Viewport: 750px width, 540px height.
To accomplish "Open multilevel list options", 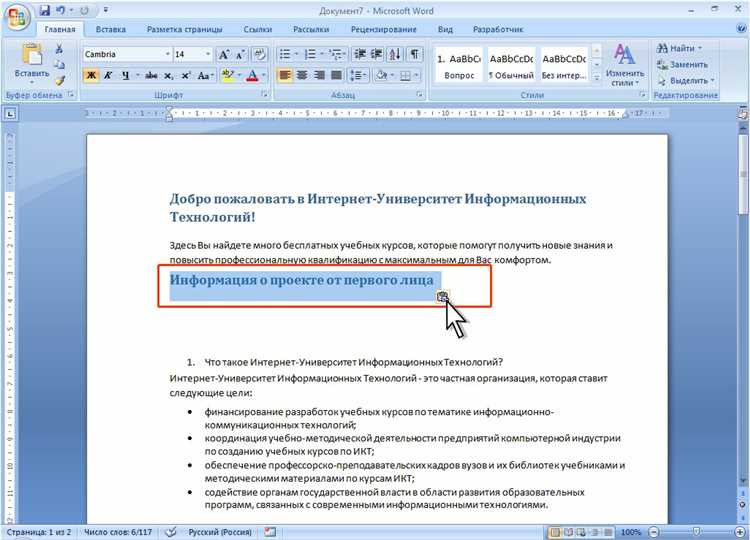I will tap(337, 54).
